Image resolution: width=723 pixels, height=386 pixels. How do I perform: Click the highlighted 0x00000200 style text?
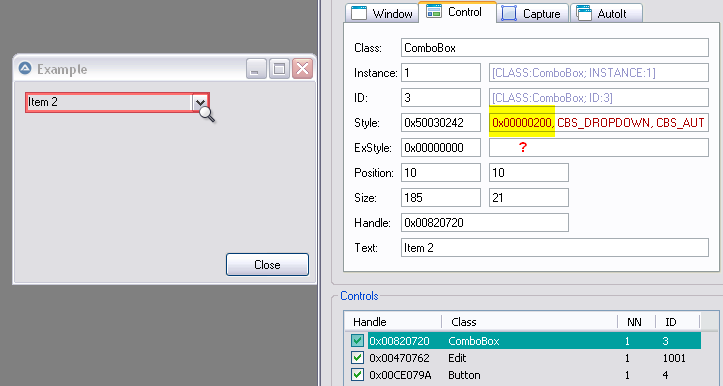click(x=522, y=123)
